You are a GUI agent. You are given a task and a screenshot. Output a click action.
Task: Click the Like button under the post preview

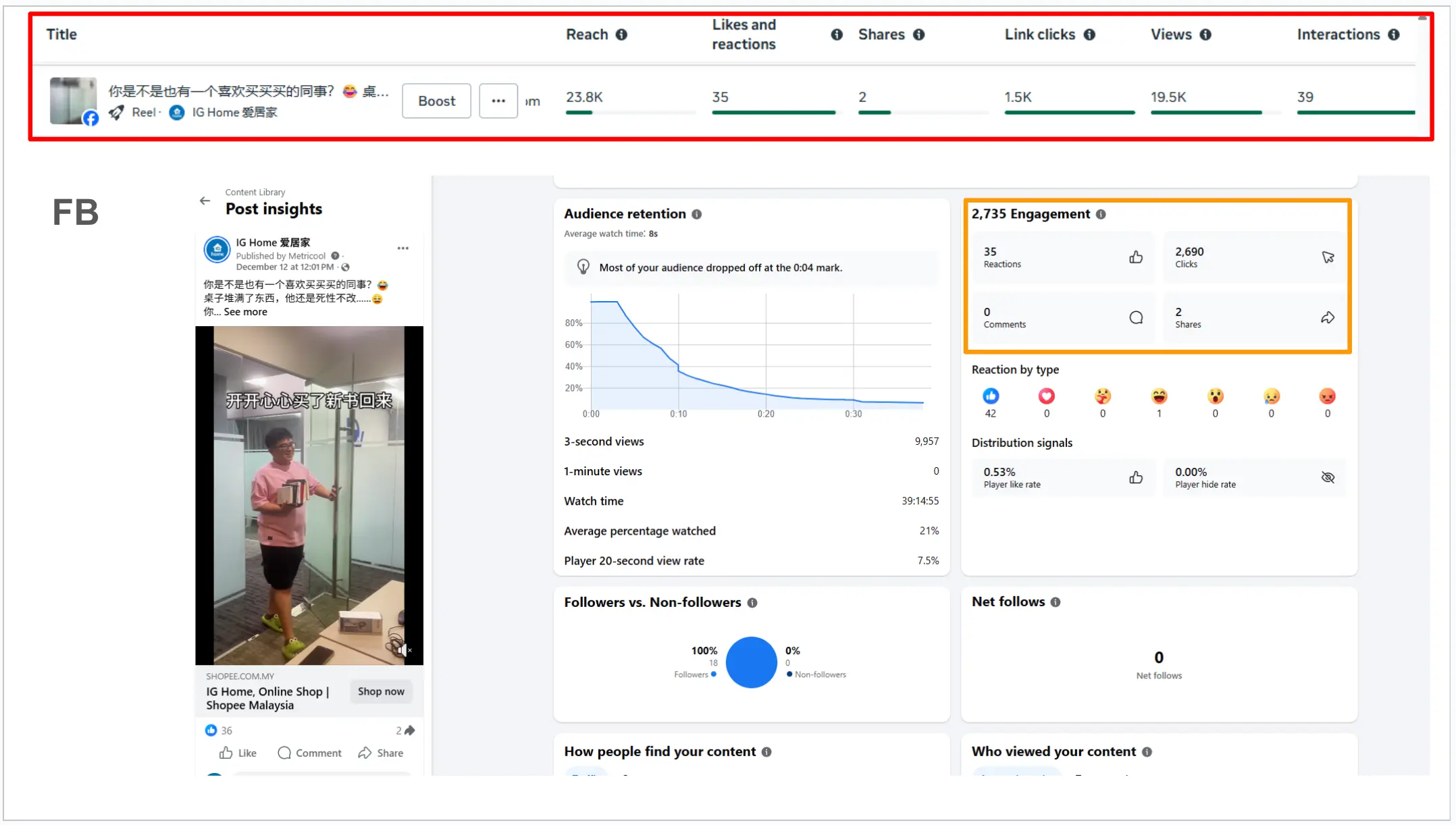[237, 753]
